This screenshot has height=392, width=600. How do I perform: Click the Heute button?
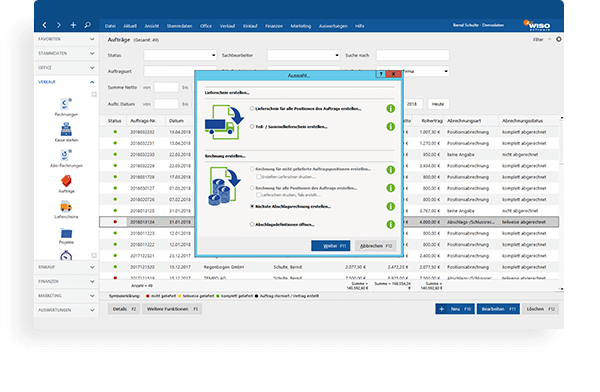[x=438, y=104]
